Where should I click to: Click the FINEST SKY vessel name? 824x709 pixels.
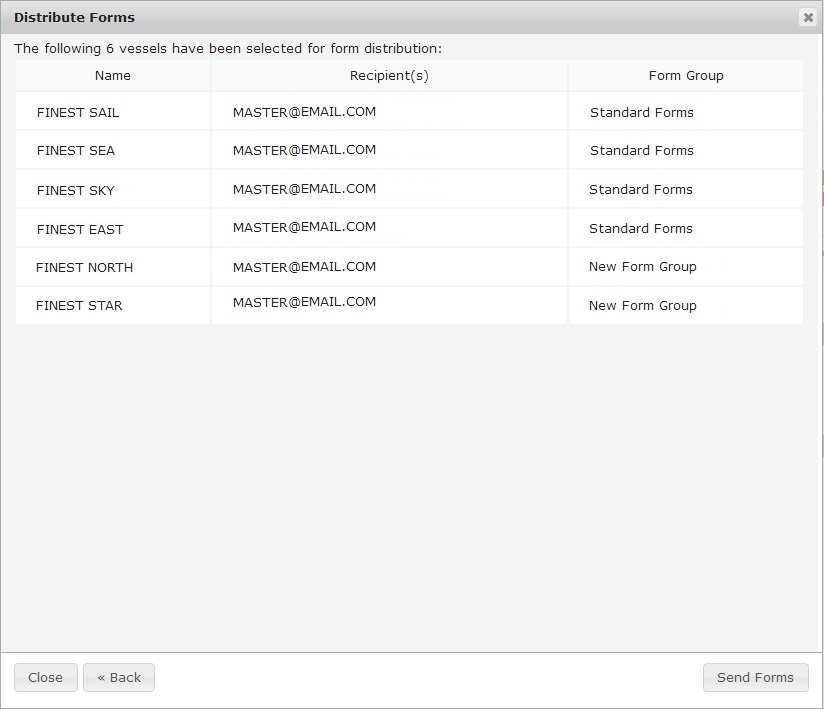(78, 190)
